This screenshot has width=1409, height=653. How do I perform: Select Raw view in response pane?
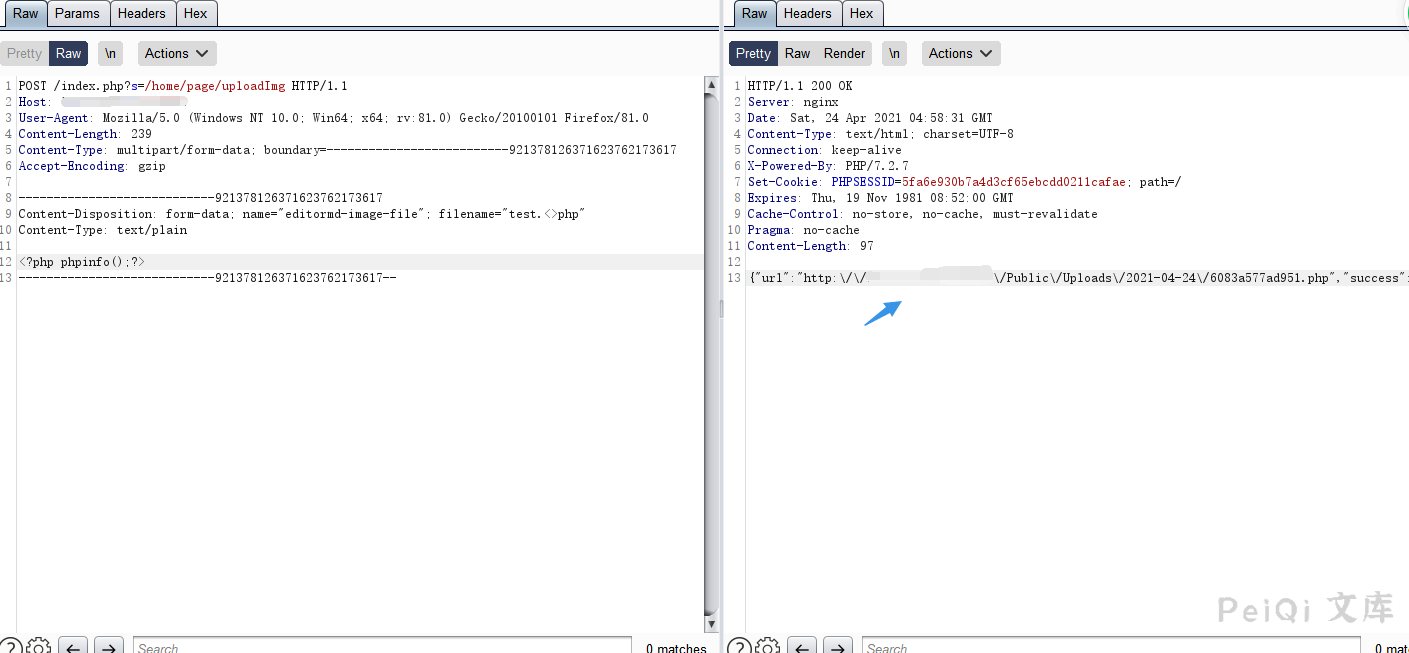pos(797,54)
